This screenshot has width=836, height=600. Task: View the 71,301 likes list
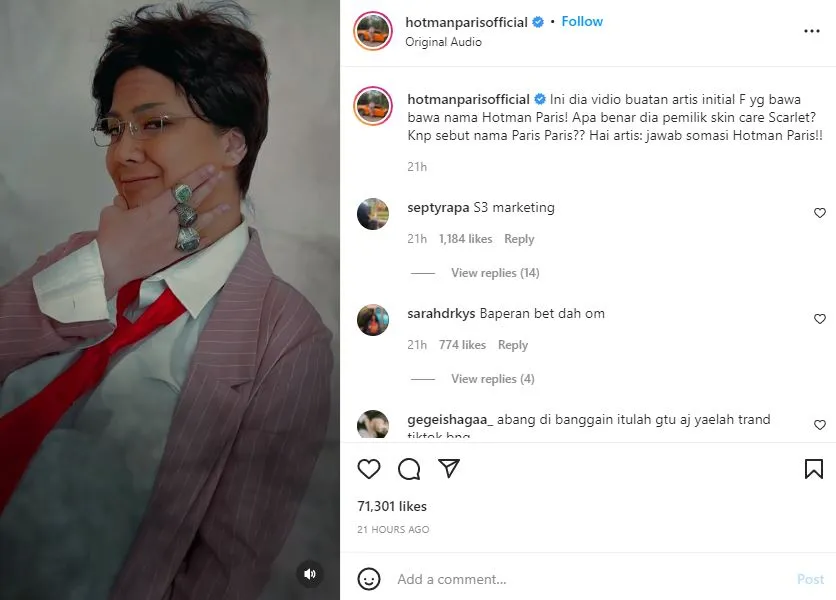(x=392, y=506)
